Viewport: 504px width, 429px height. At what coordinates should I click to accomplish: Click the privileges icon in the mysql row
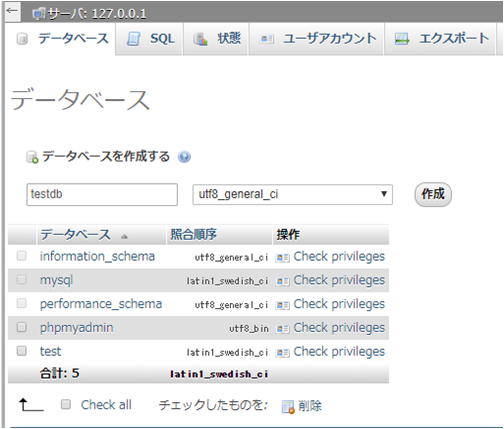coord(282,282)
